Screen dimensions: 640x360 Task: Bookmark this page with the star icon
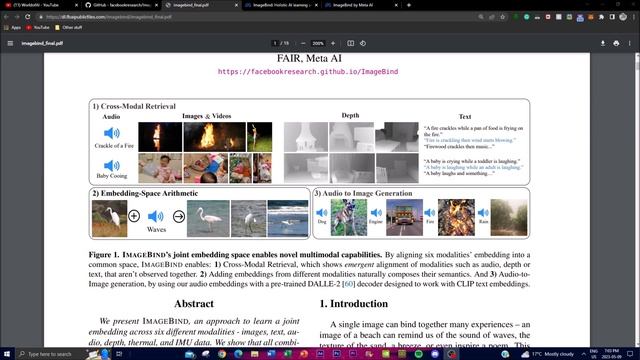tap(503, 17)
